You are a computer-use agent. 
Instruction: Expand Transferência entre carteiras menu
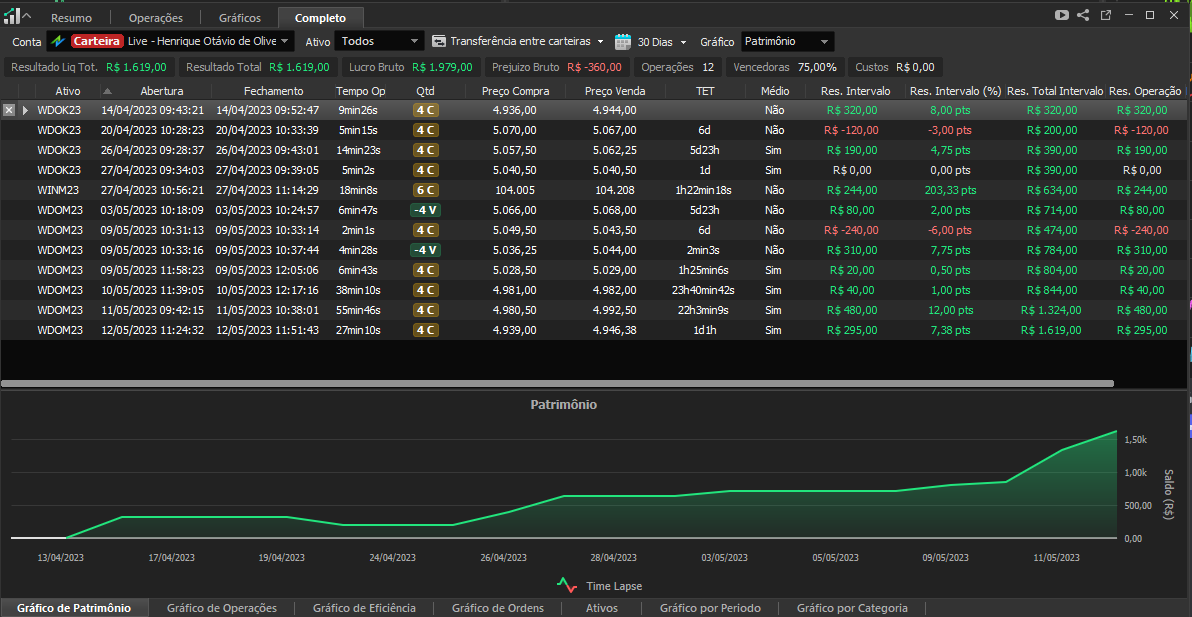click(600, 42)
